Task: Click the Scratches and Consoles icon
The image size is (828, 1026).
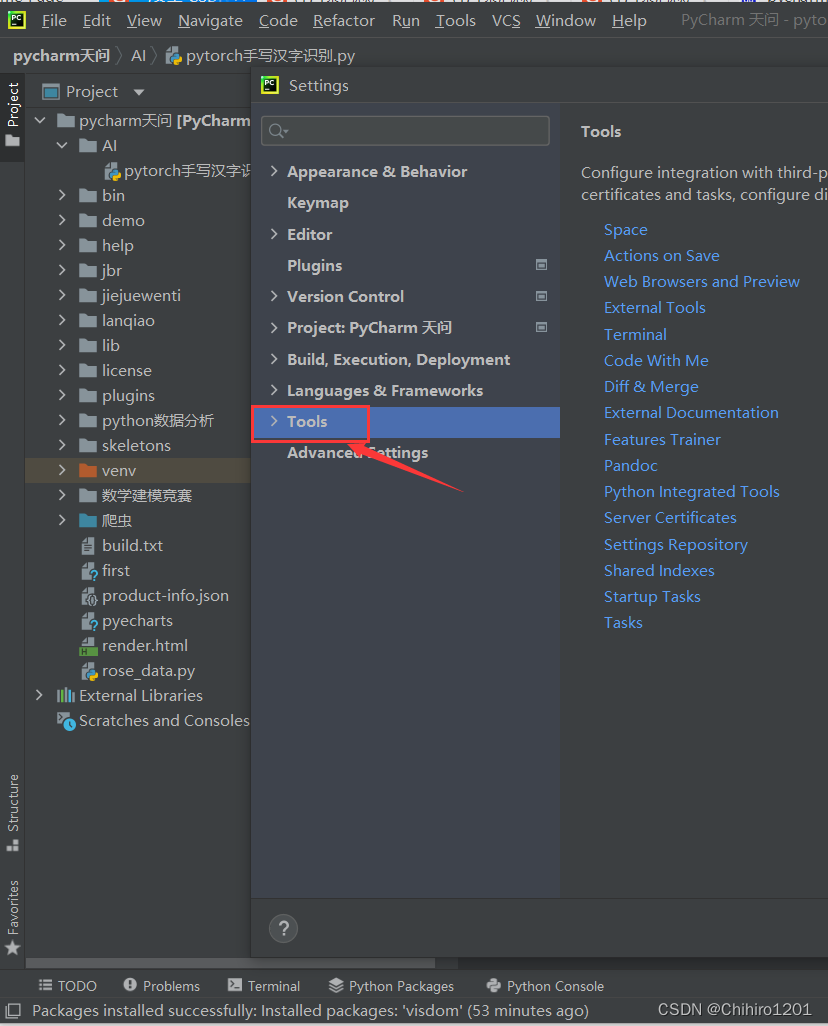Action: point(66,721)
